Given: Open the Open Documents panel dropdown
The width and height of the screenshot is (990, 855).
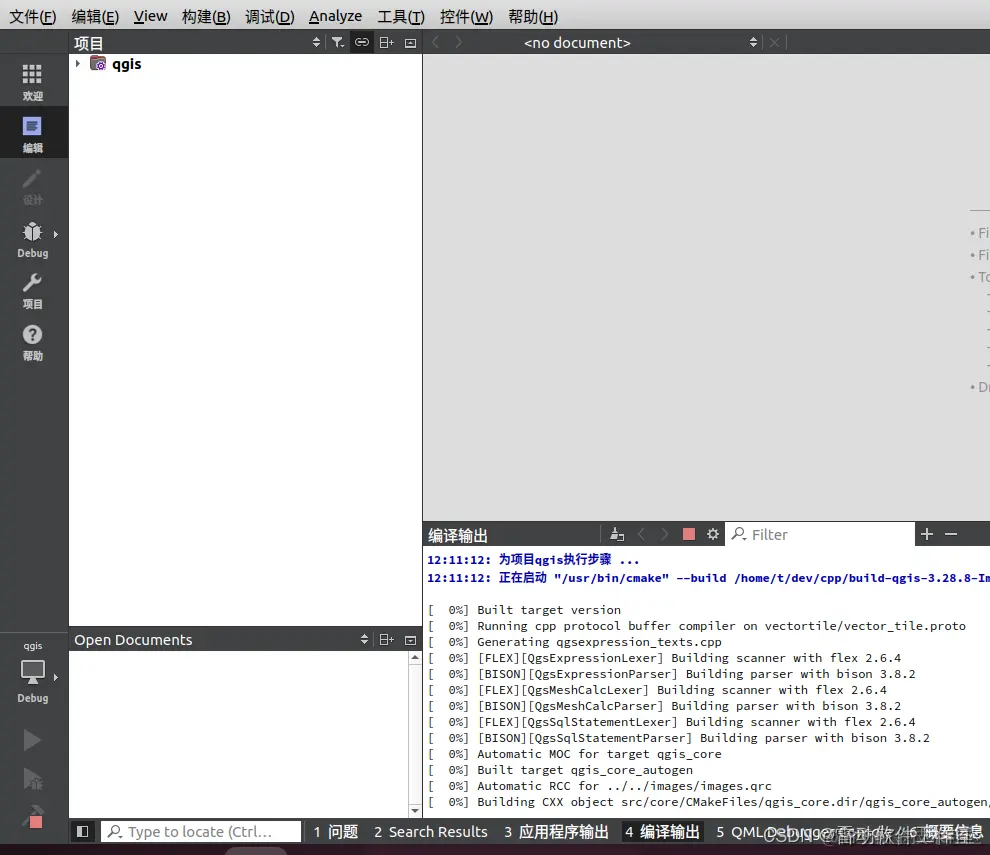Looking at the screenshot, I should (x=364, y=640).
